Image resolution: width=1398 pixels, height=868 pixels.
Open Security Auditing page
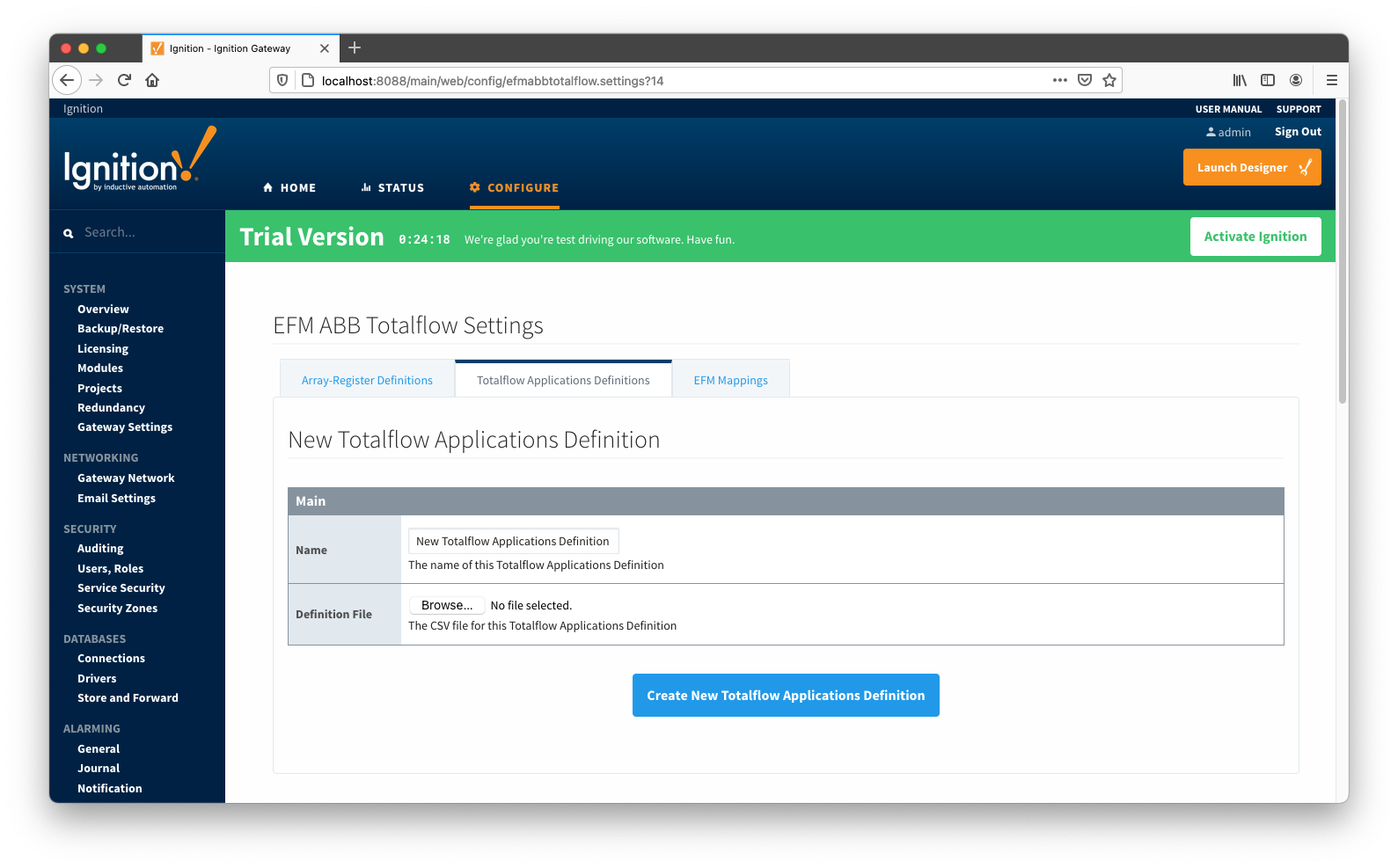pos(100,549)
